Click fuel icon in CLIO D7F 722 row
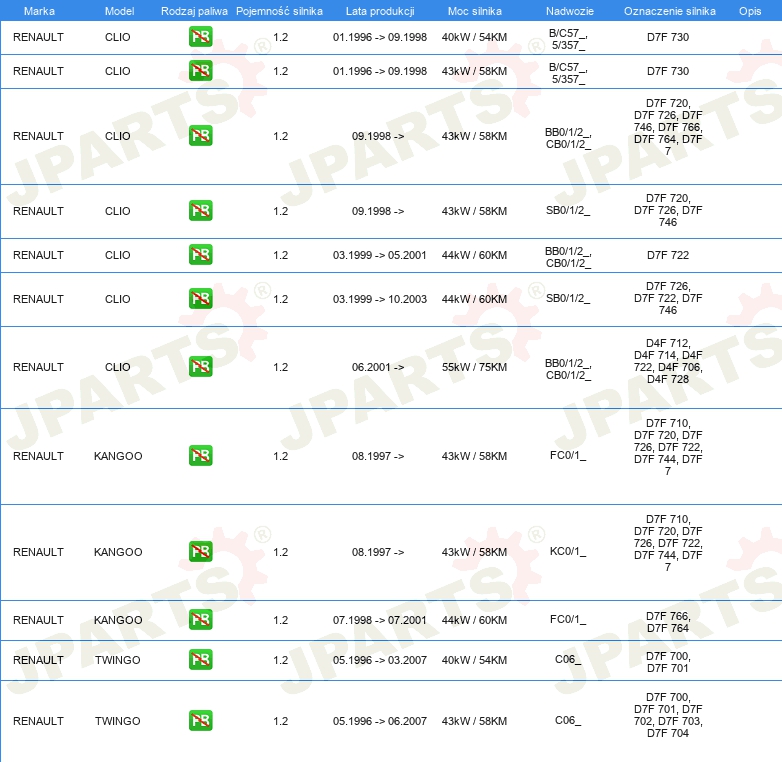The image size is (782, 762). coord(200,255)
